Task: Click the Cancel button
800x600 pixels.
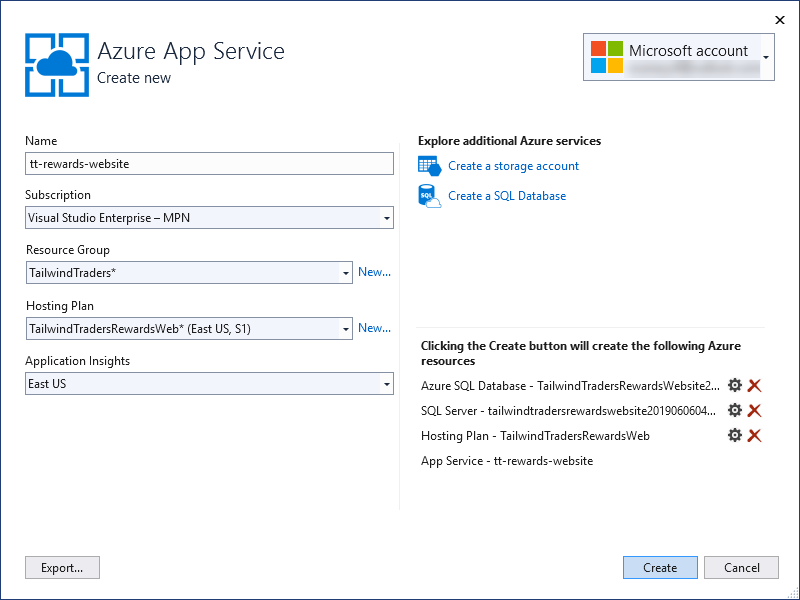Action: (x=741, y=567)
